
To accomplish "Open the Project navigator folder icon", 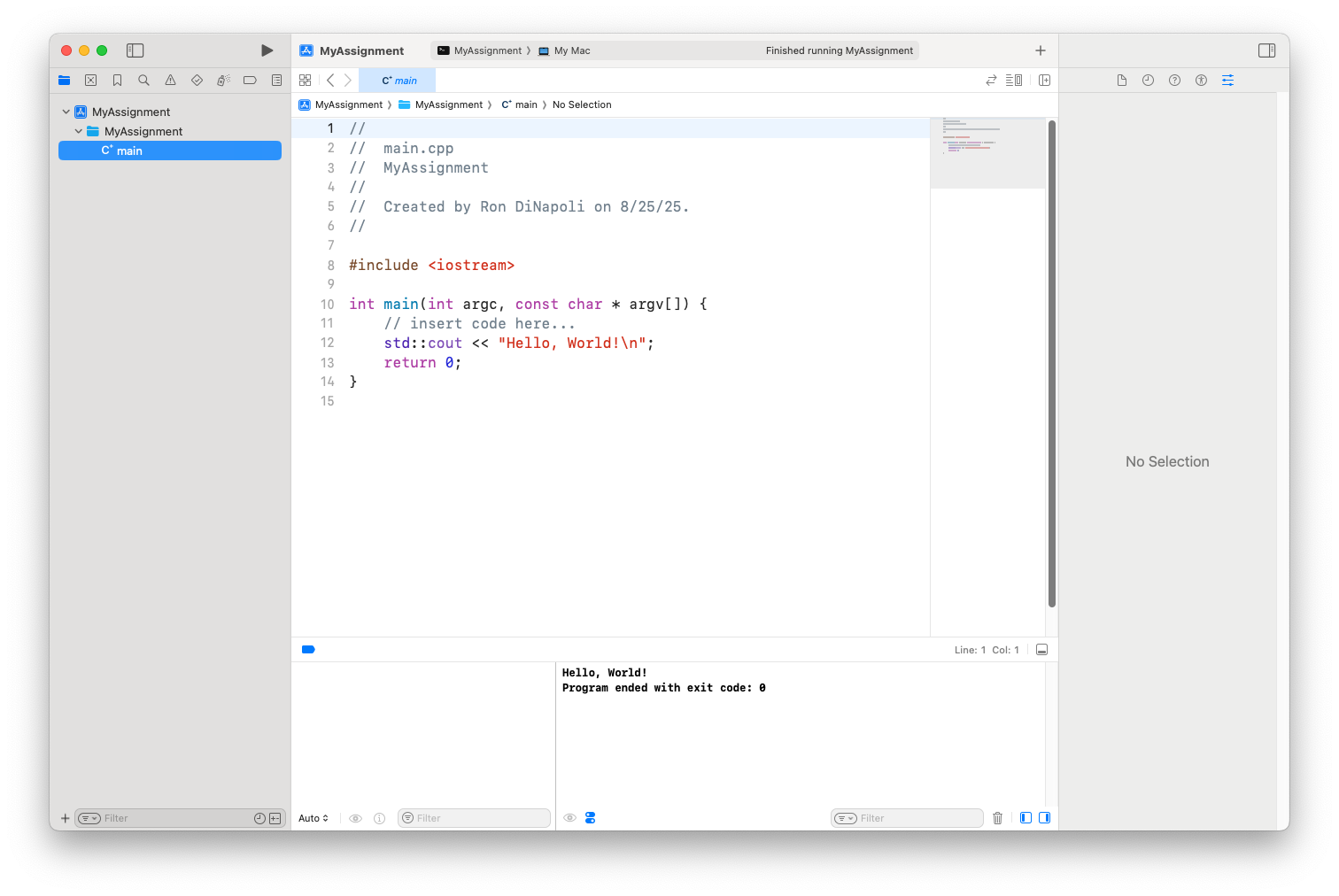I will (x=65, y=80).
